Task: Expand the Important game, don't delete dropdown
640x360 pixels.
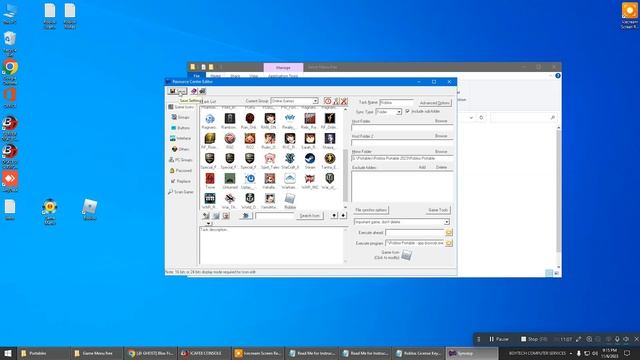Action: (447, 222)
